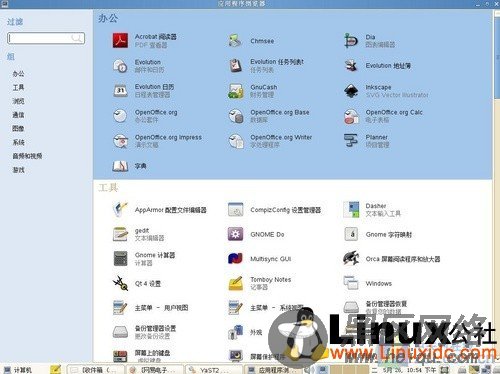Click the Evolution task list icon
This screenshot has height=374, width=500.
(x=235, y=65)
